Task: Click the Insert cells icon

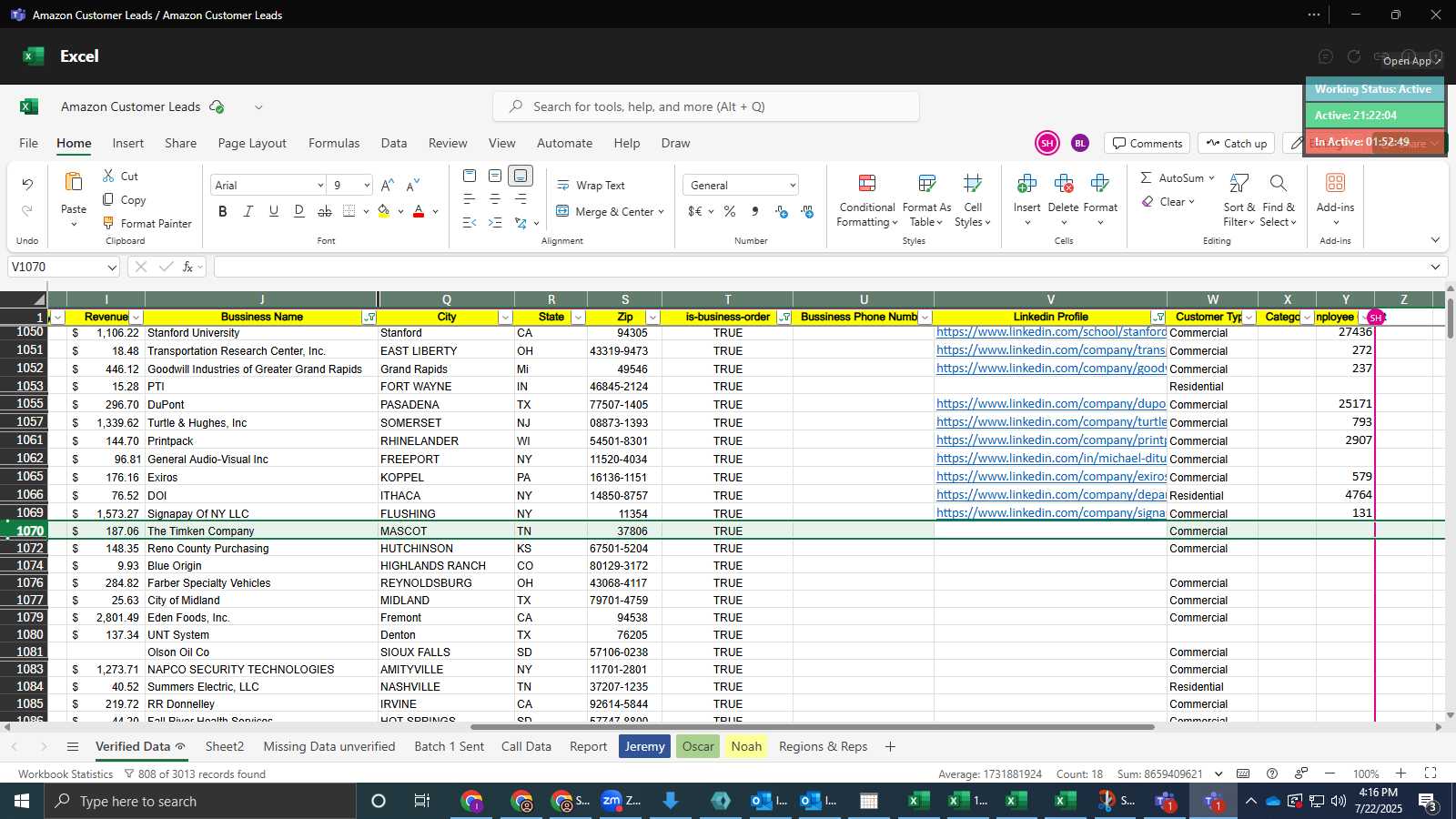Action: (1026, 184)
